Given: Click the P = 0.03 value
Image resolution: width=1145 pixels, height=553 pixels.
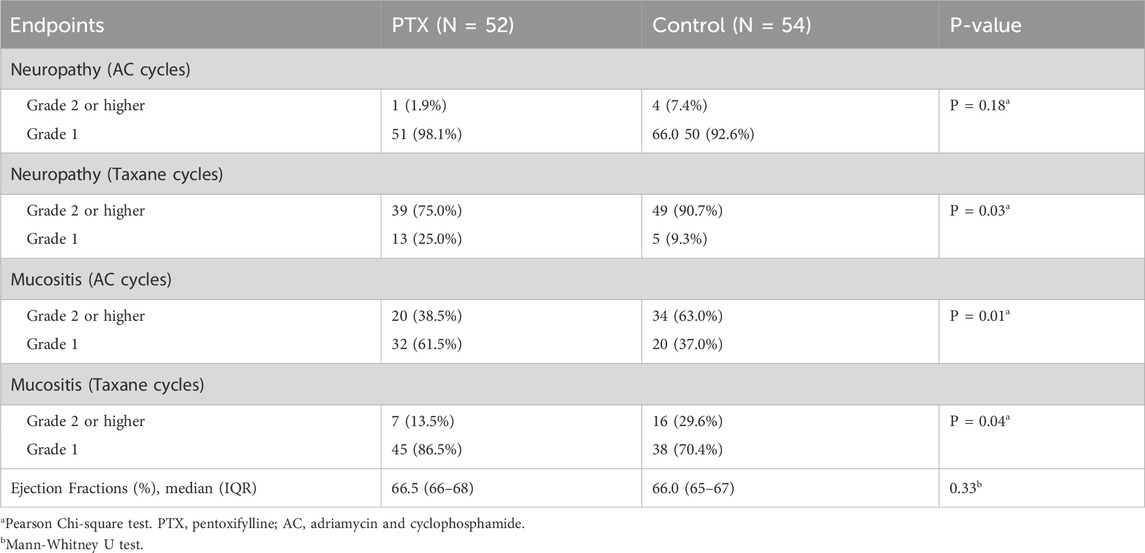Looking at the screenshot, I should [985, 211].
